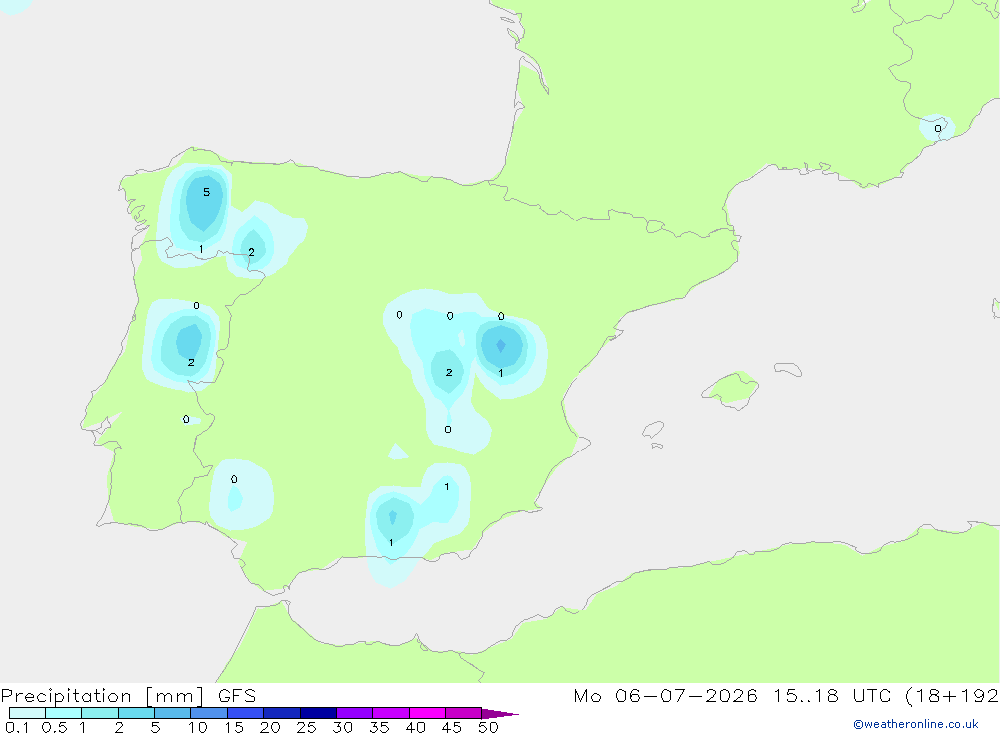Image resolution: width=1000 pixels, height=733 pixels.
Task: Click the 10–15 mm legend color swatch
Action: coord(209,713)
